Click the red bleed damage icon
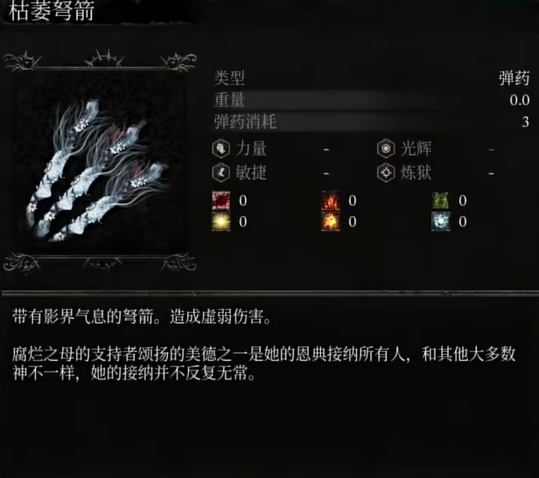Viewport: 539px width, 478px height. click(221, 201)
